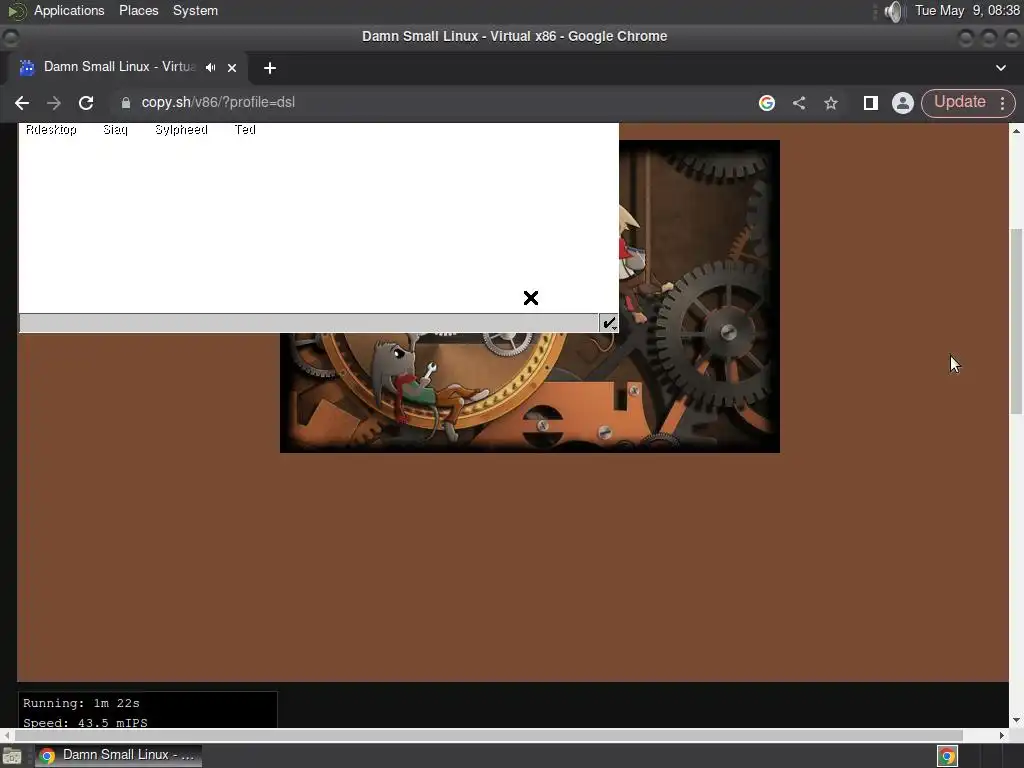
Task: Click the horizontal scrollbar thumb
Action: pyautogui.click(x=488, y=735)
